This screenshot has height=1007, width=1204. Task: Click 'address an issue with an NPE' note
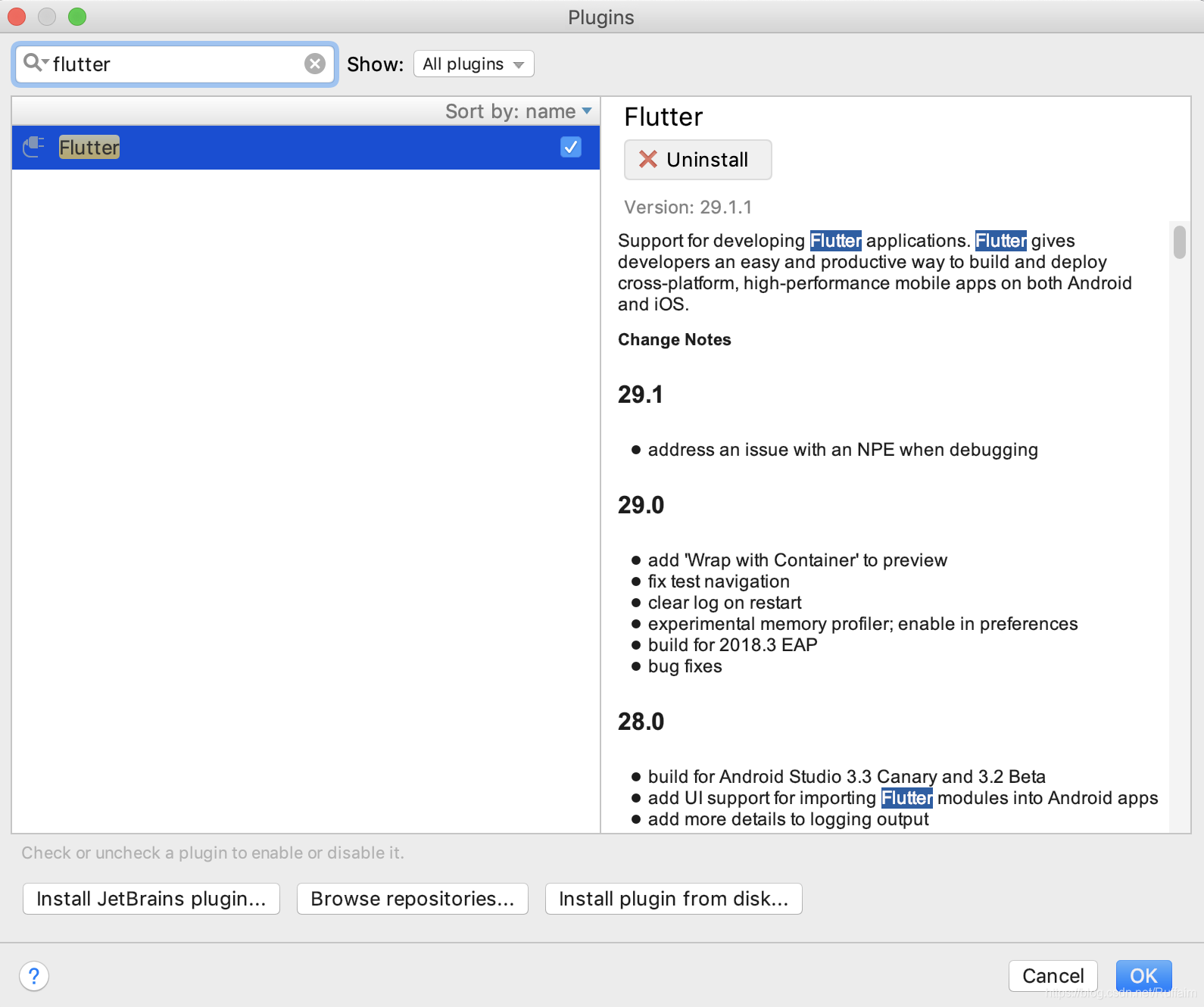point(843,450)
